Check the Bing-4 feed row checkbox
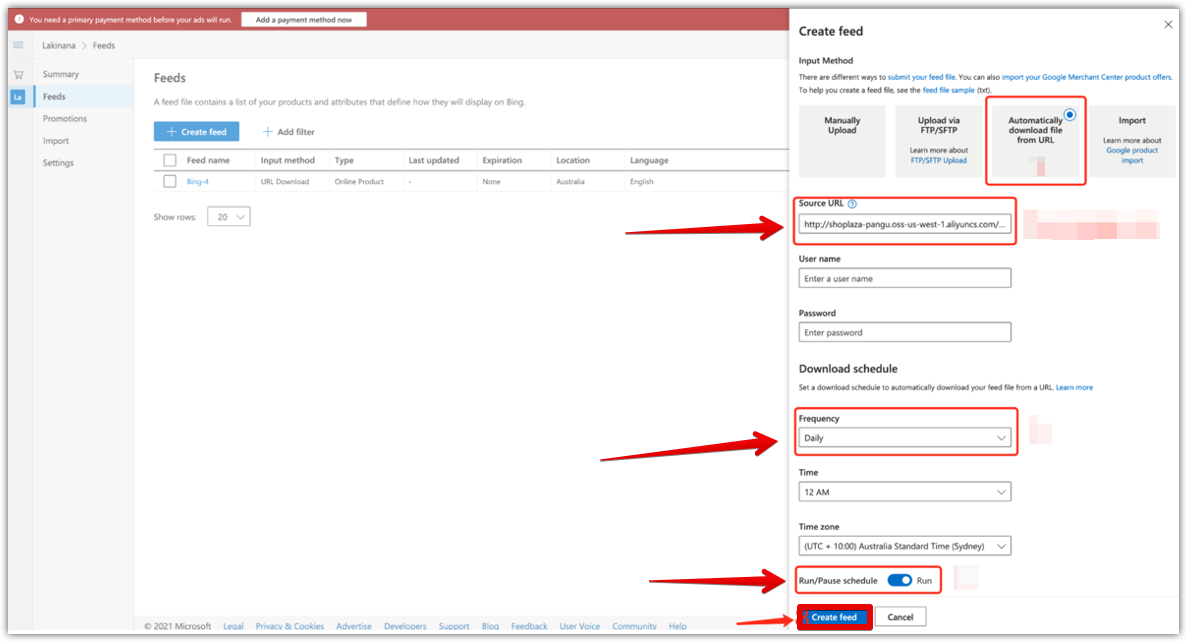 point(170,182)
